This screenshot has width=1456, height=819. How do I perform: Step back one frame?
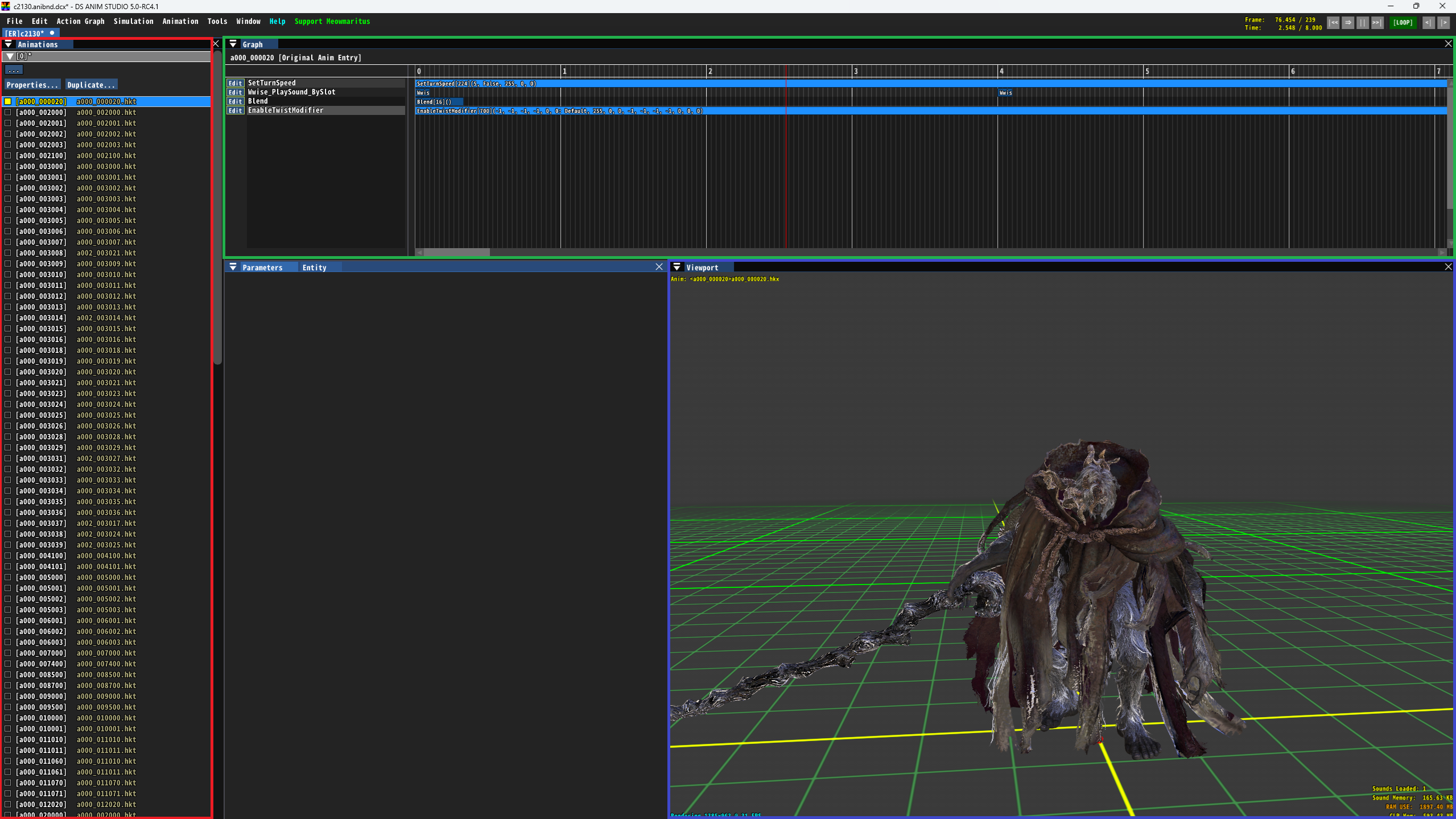pos(1429,23)
